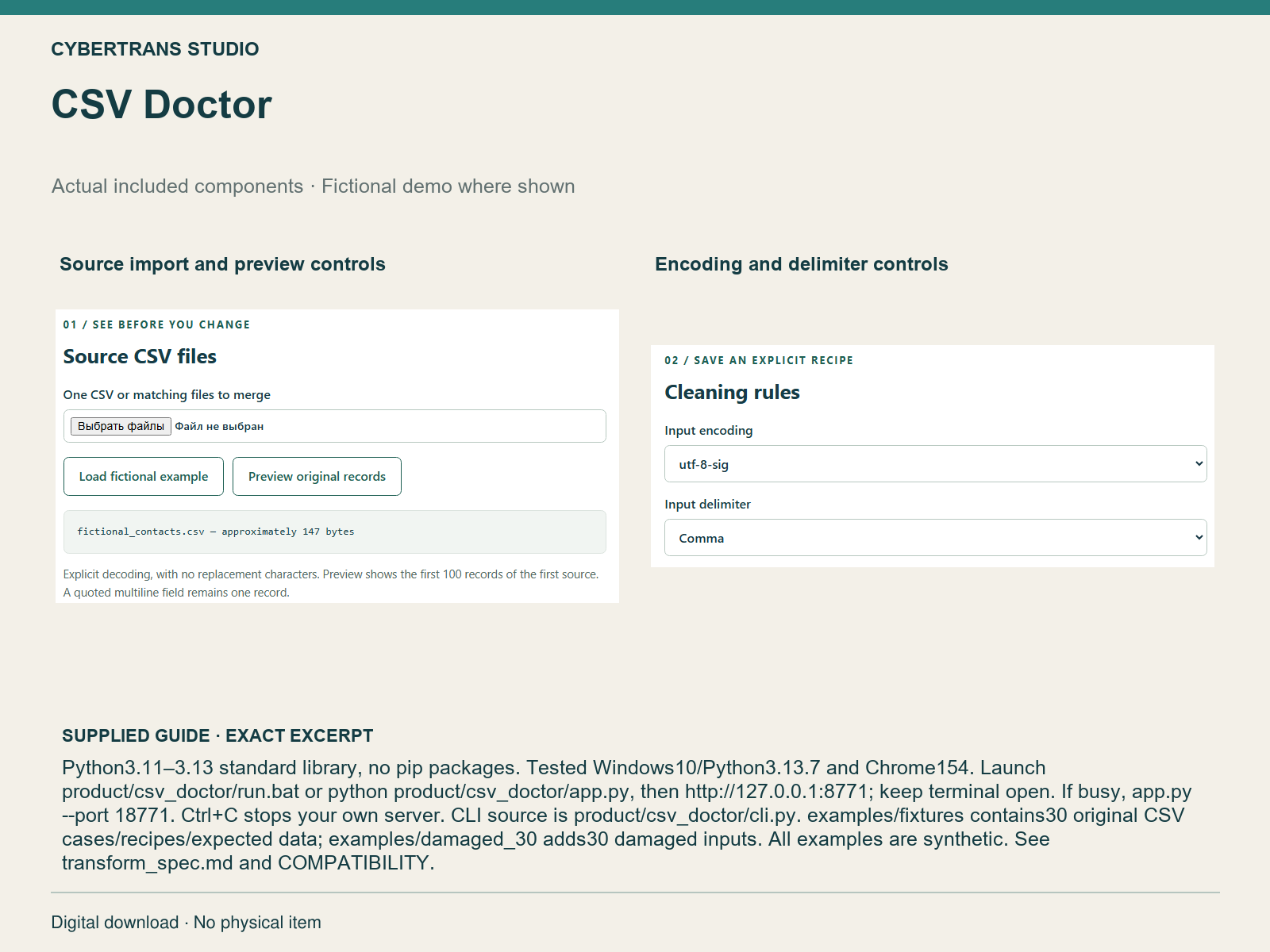Image resolution: width=1270 pixels, height=952 pixels.
Task: Click 'Encoding and delimiter controls' heading
Action: coord(801,264)
